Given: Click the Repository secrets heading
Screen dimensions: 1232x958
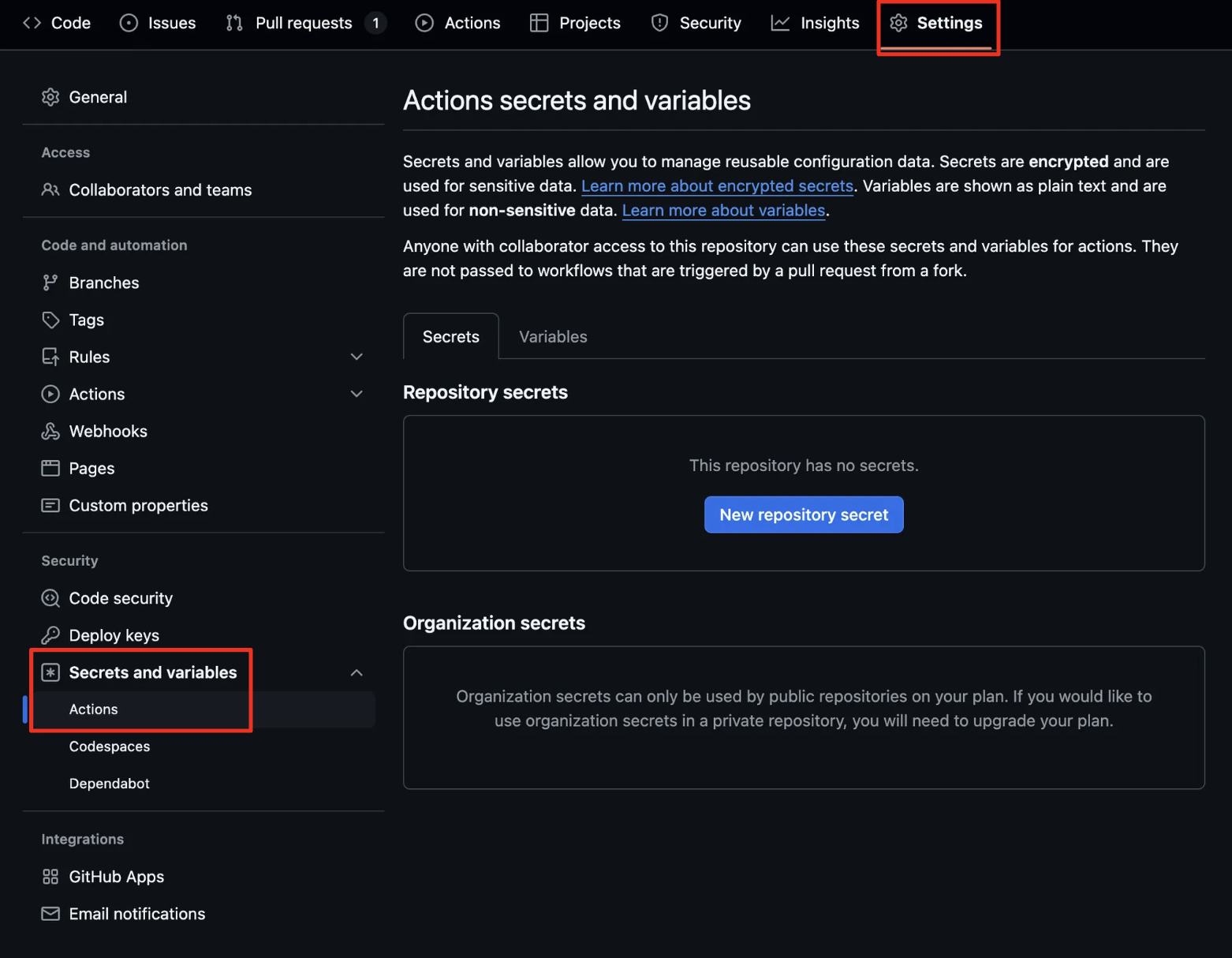Looking at the screenshot, I should pyautogui.click(x=485, y=392).
